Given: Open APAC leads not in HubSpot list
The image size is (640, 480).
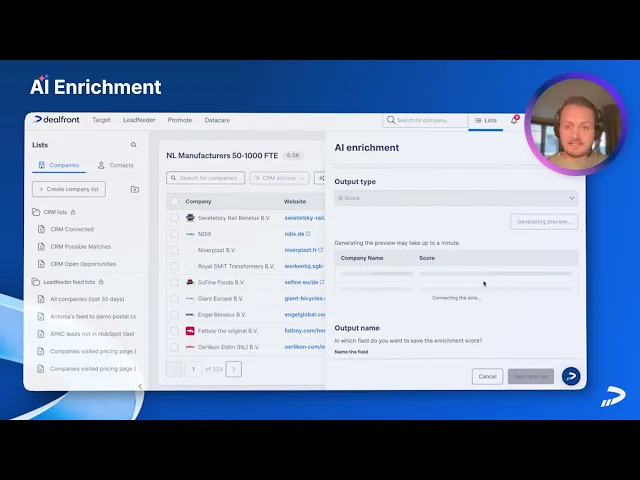Looking at the screenshot, I should pyautogui.click(x=92, y=334).
